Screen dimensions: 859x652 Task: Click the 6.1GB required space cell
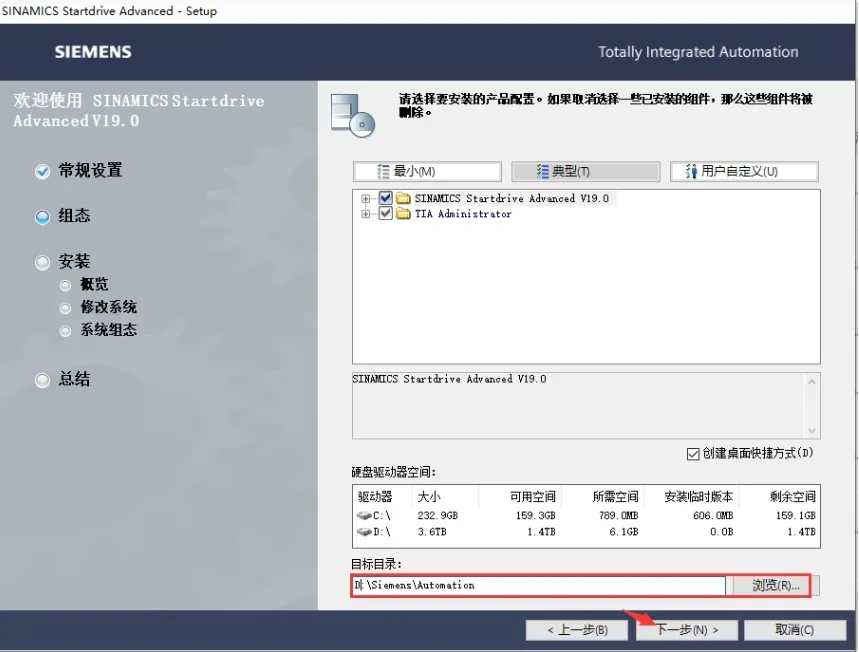point(623,531)
